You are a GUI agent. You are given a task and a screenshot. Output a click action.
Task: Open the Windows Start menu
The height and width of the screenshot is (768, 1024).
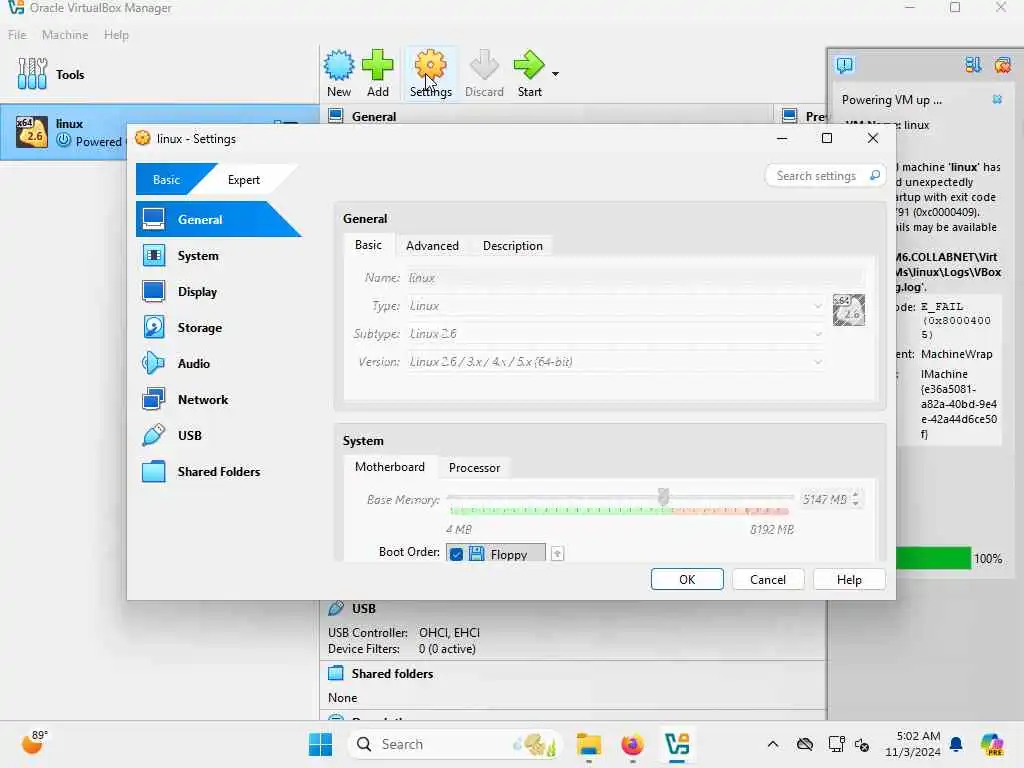pyautogui.click(x=320, y=744)
